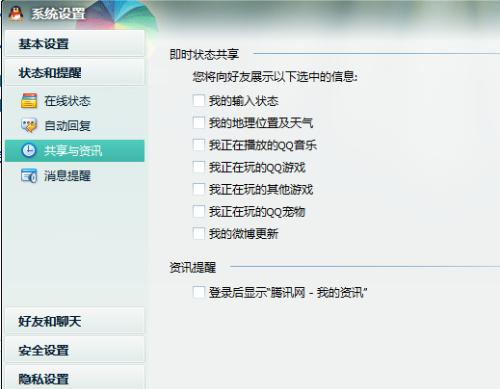Go to 自动回复 settings page
The height and width of the screenshot is (389, 500).
click(75, 126)
